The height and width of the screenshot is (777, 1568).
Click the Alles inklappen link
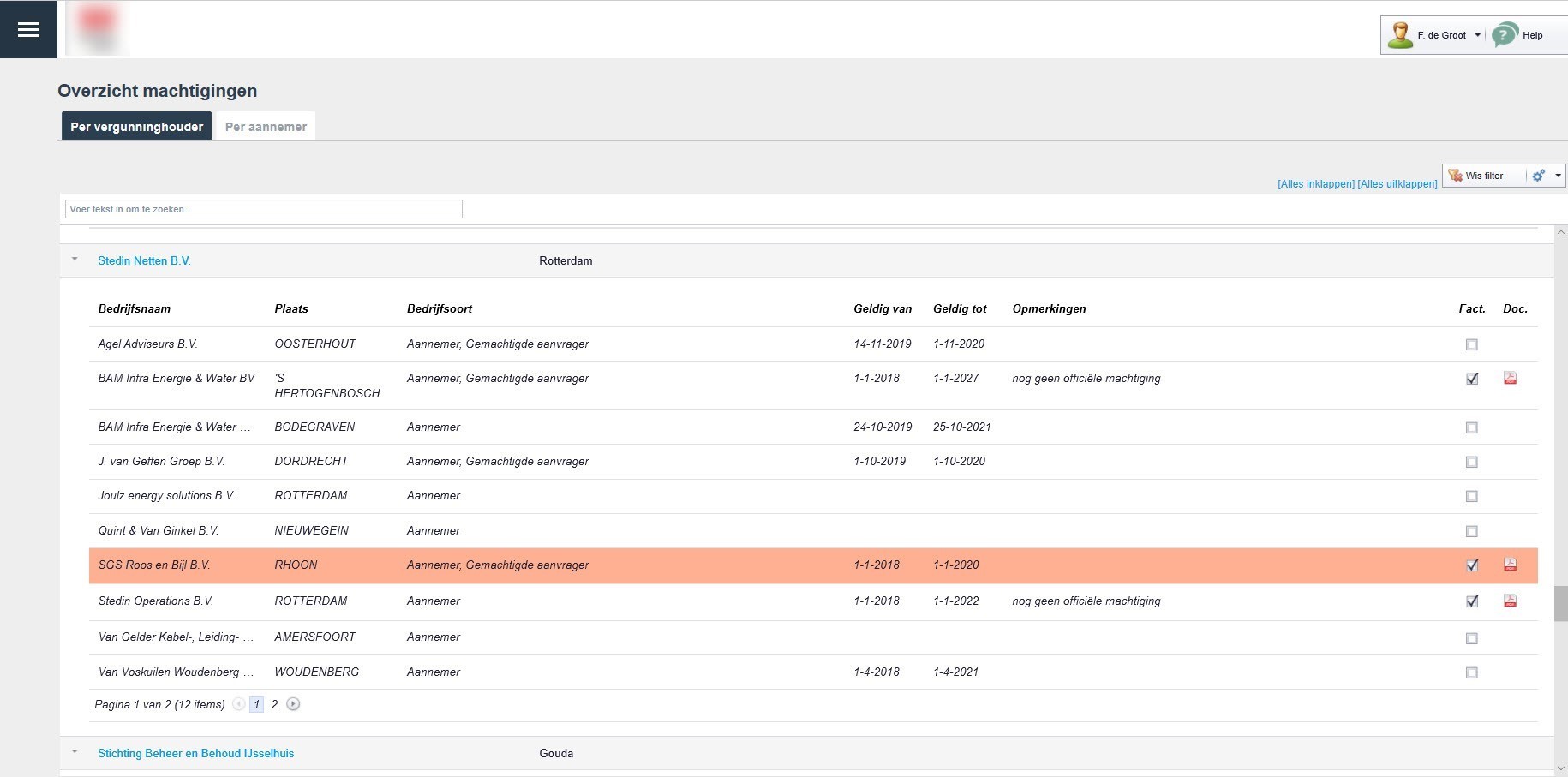click(1315, 184)
